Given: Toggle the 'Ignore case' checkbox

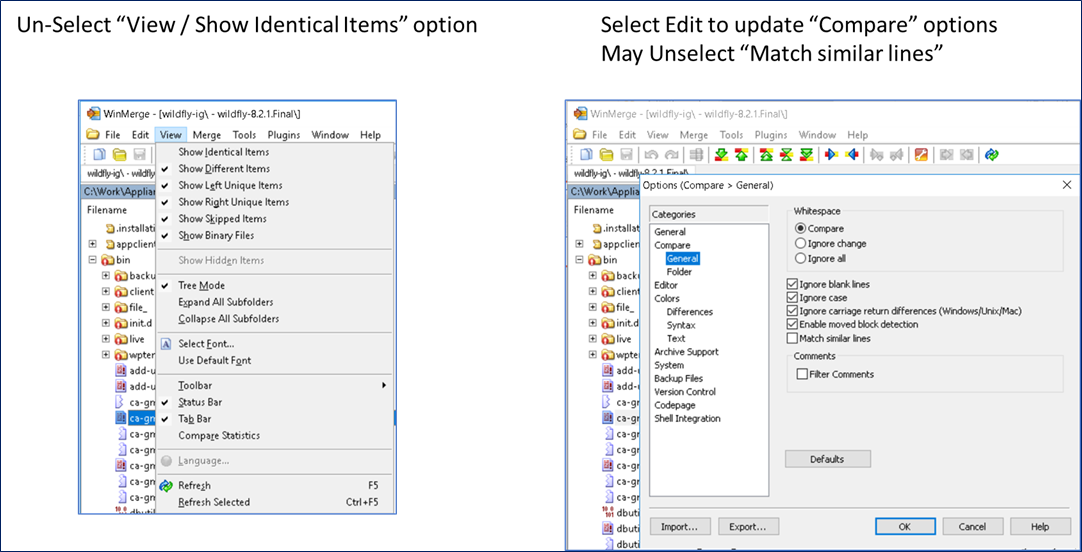Looking at the screenshot, I should pyautogui.click(x=792, y=298).
